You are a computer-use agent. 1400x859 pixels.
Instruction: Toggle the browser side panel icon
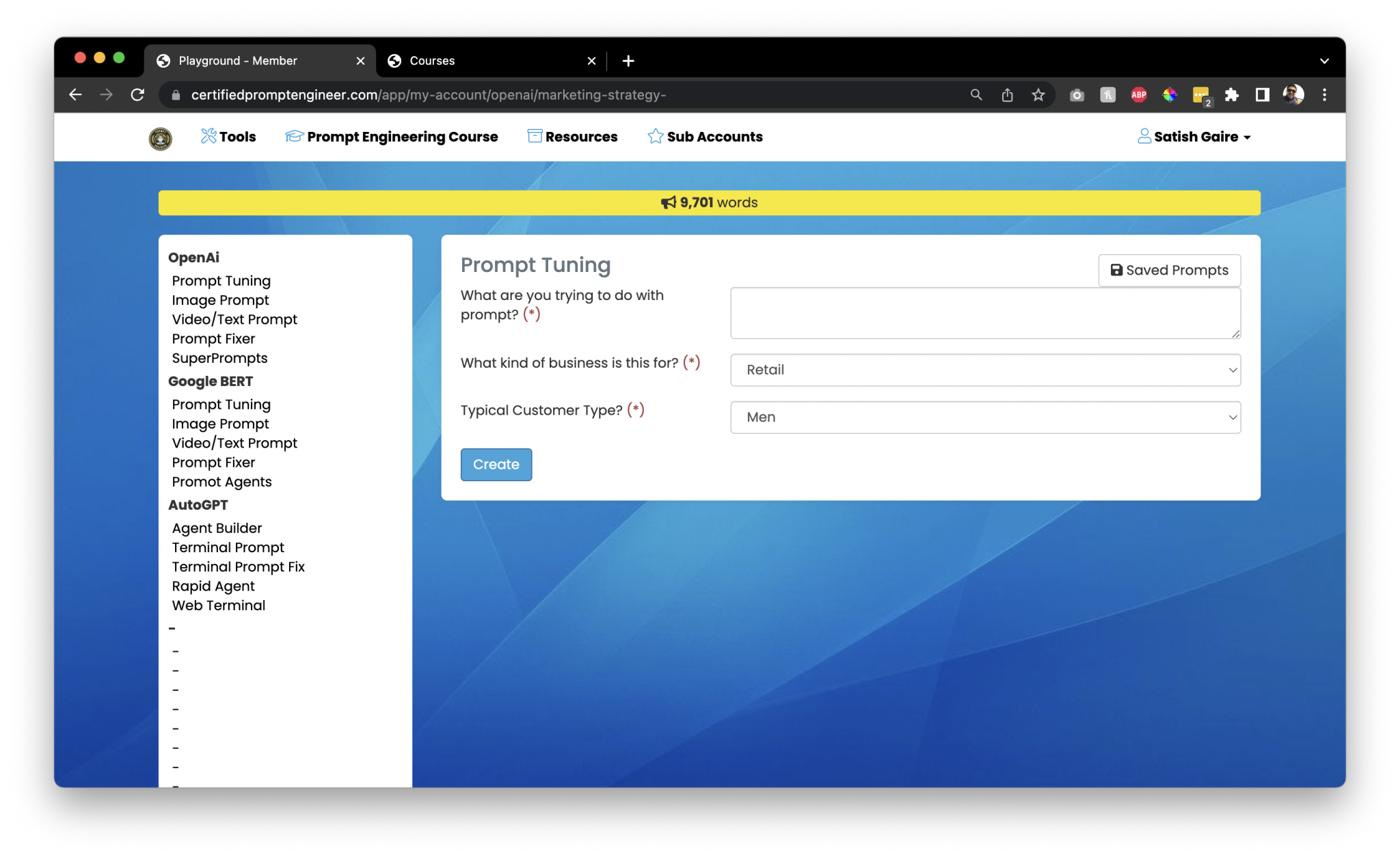click(x=1262, y=95)
